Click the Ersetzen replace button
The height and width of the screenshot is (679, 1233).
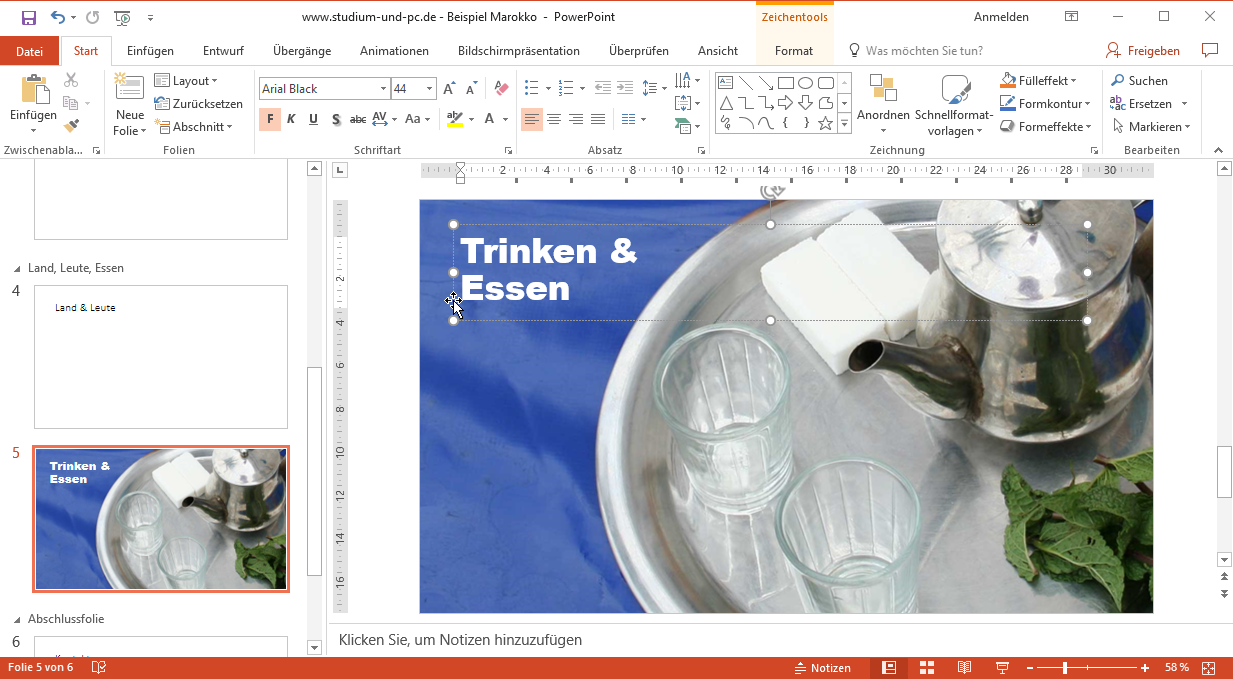1149,104
